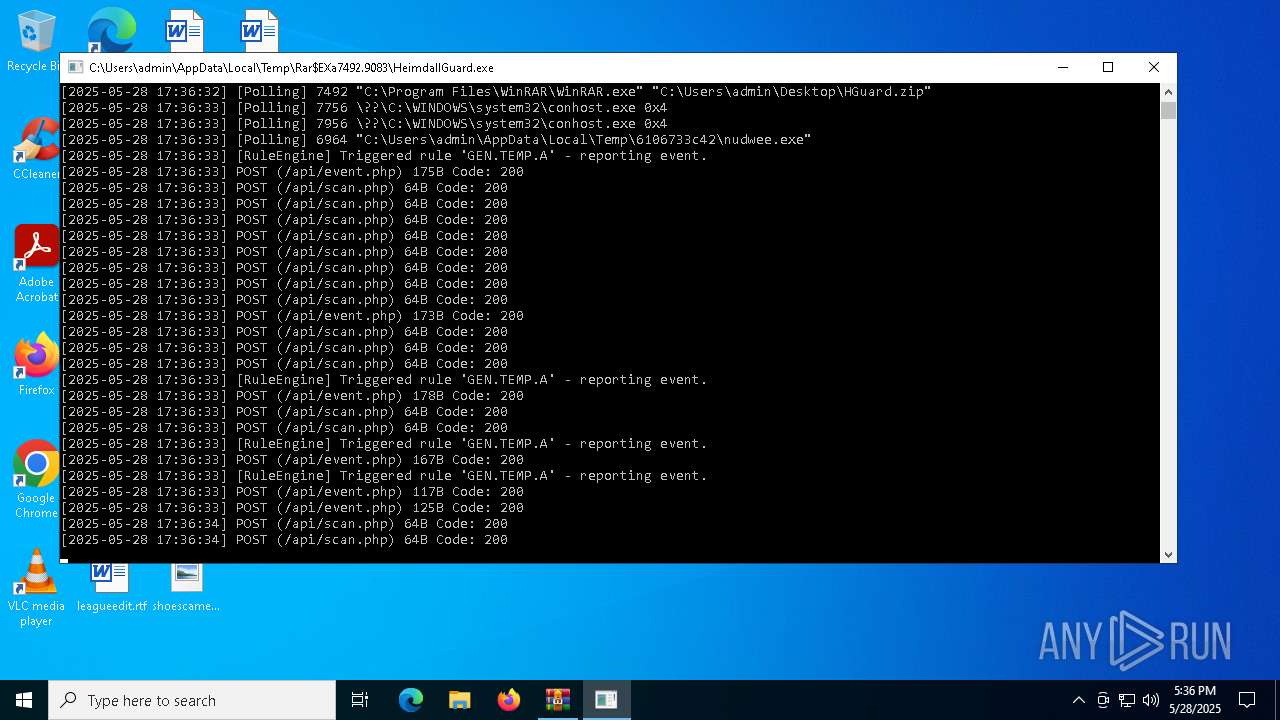
Task: Show hidden system tray icons
Action: pos(1078,700)
